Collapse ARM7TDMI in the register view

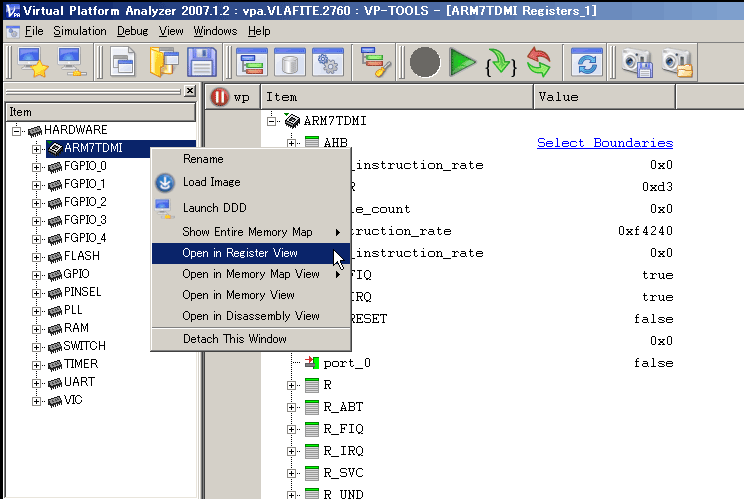pyautogui.click(x=271, y=121)
